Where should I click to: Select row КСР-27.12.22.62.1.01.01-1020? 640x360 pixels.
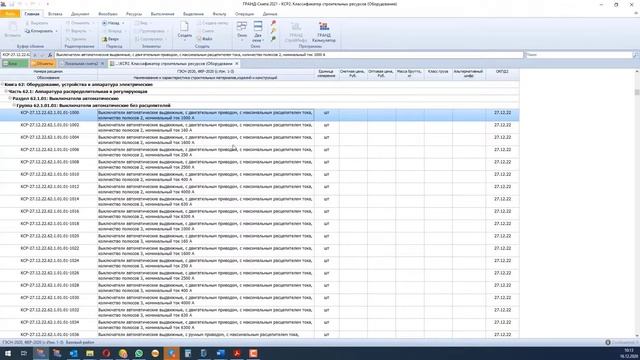tap(260, 238)
